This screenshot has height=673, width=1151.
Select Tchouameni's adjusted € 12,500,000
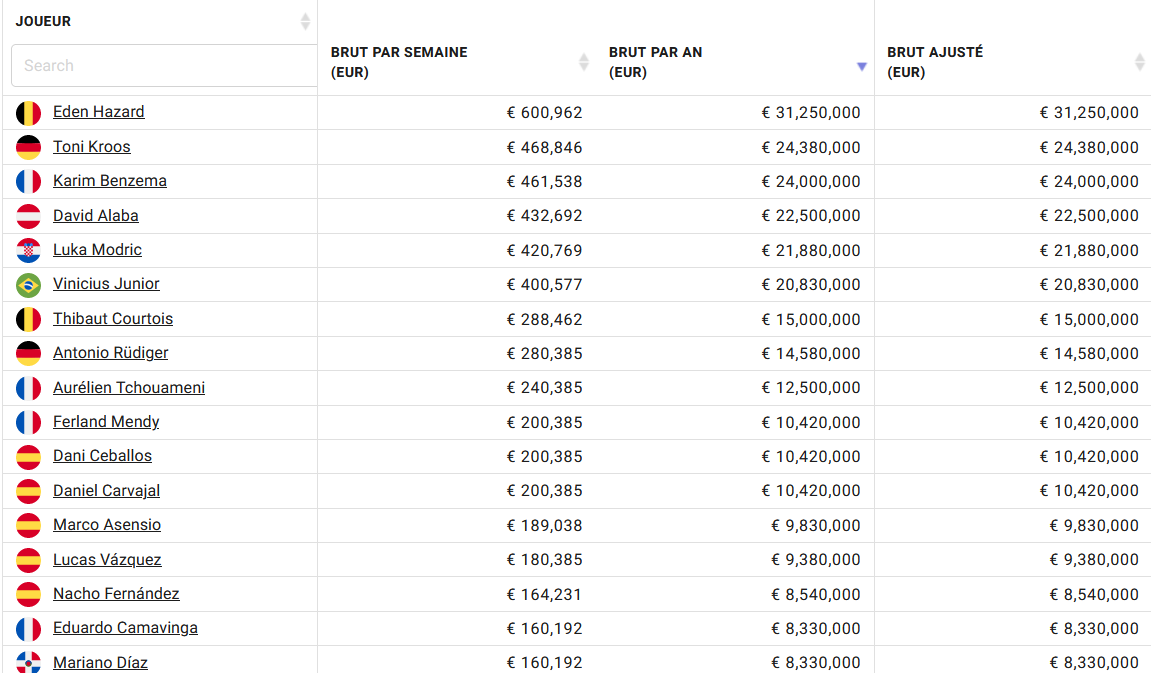click(1089, 388)
